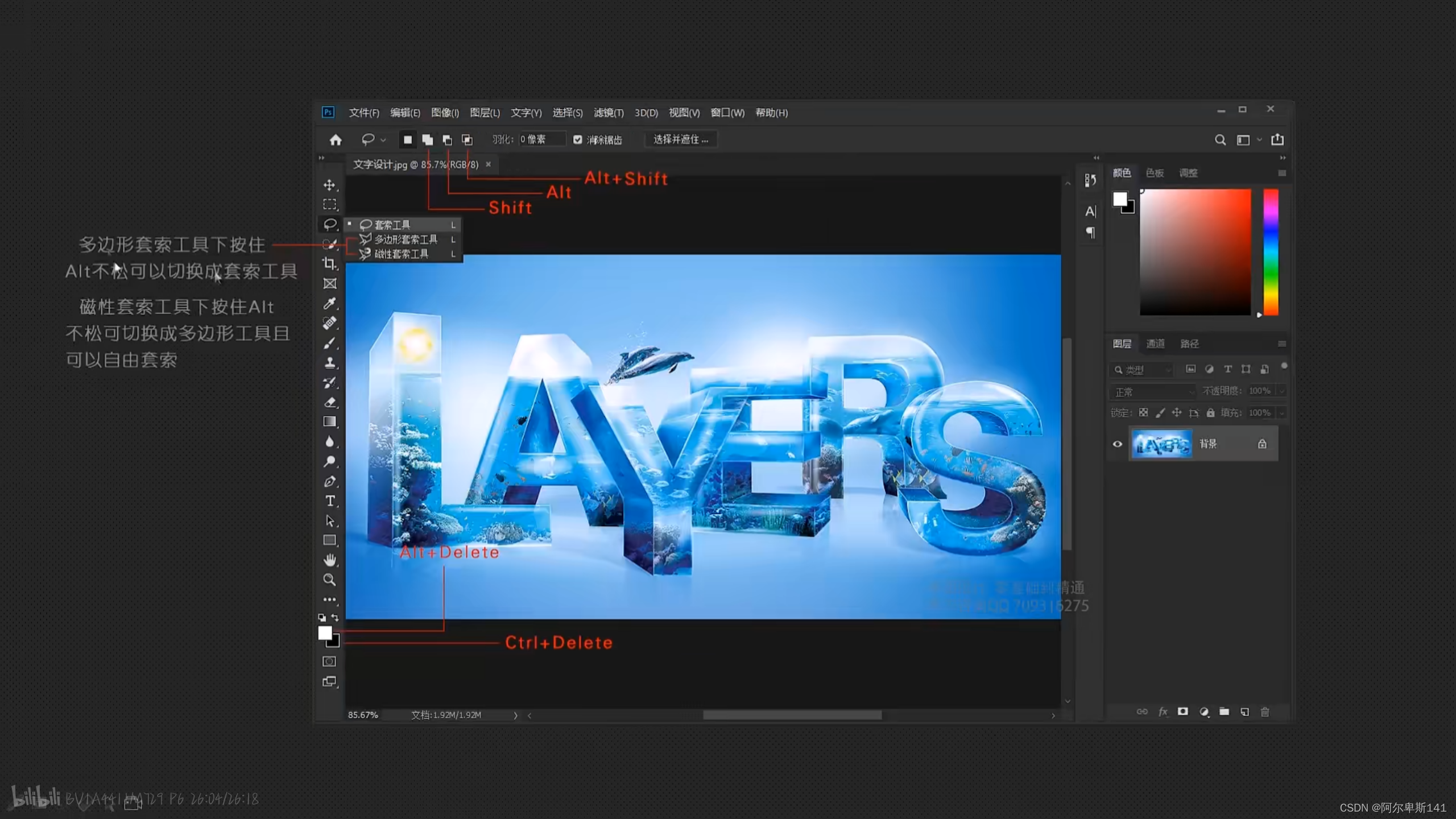The width and height of the screenshot is (1456, 819).
Task: Hide the 背景 layer with eye icon
Action: pyautogui.click(x=1118, y=444)
